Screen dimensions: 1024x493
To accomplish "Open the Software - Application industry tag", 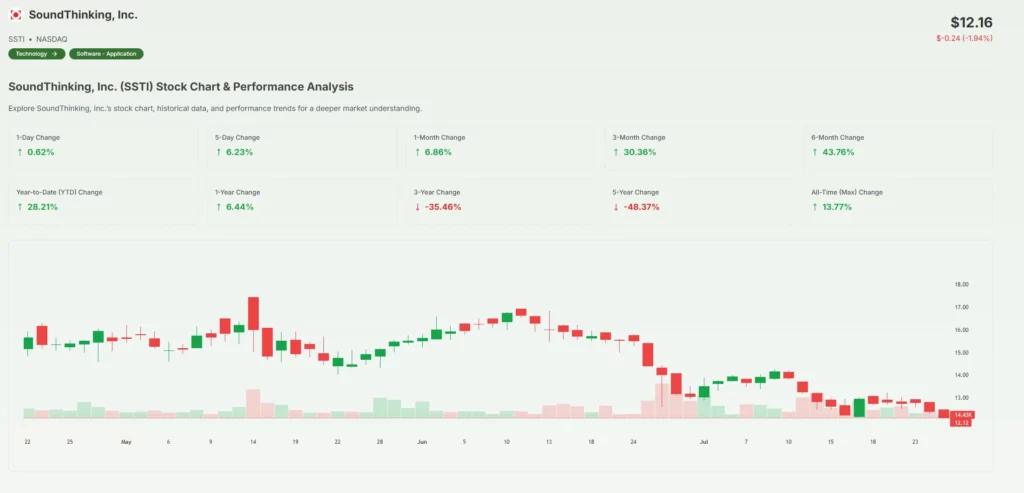I will tap(106, 54).
